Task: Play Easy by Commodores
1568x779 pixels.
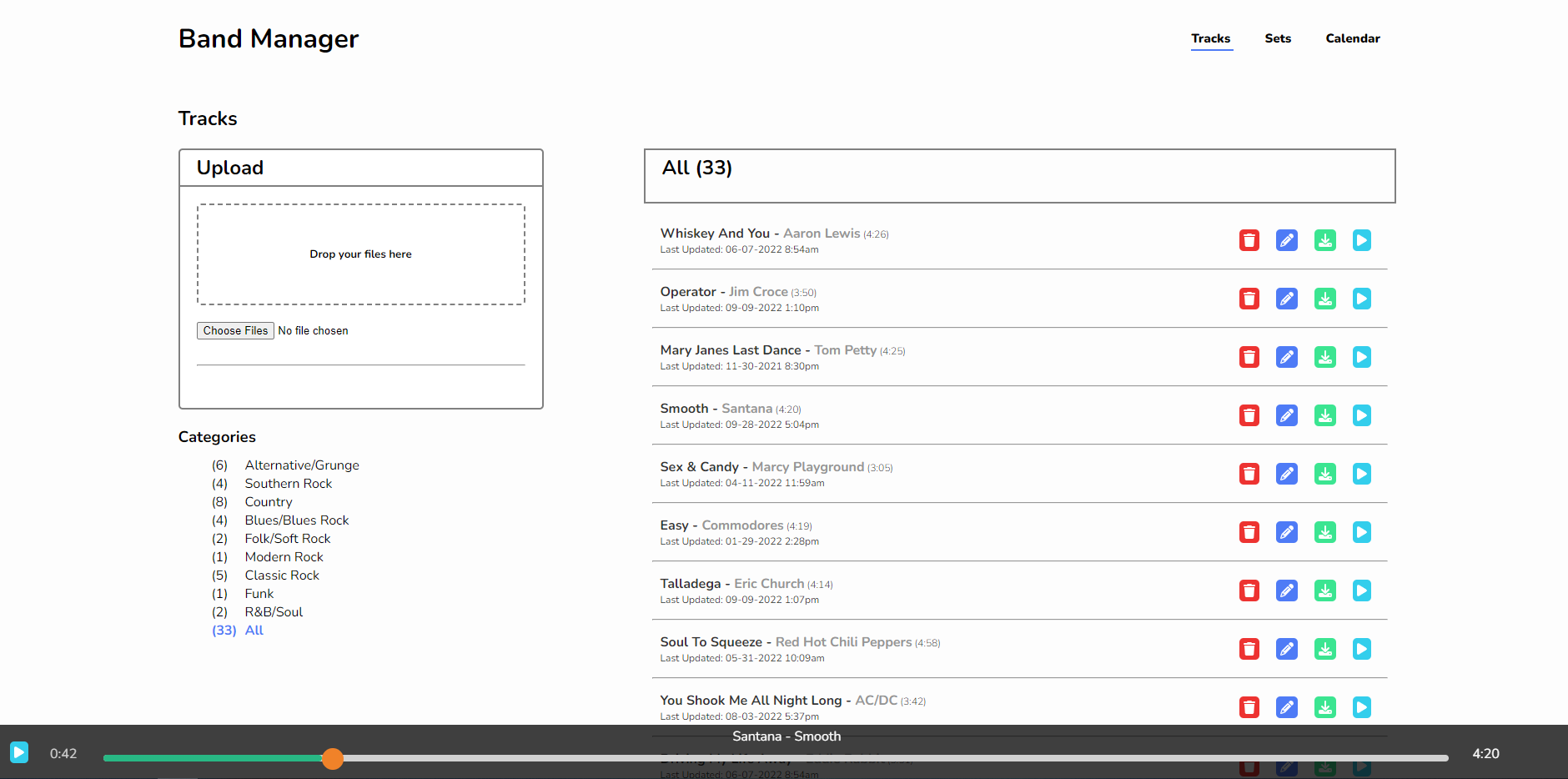Action: (x=1362, y=532)
